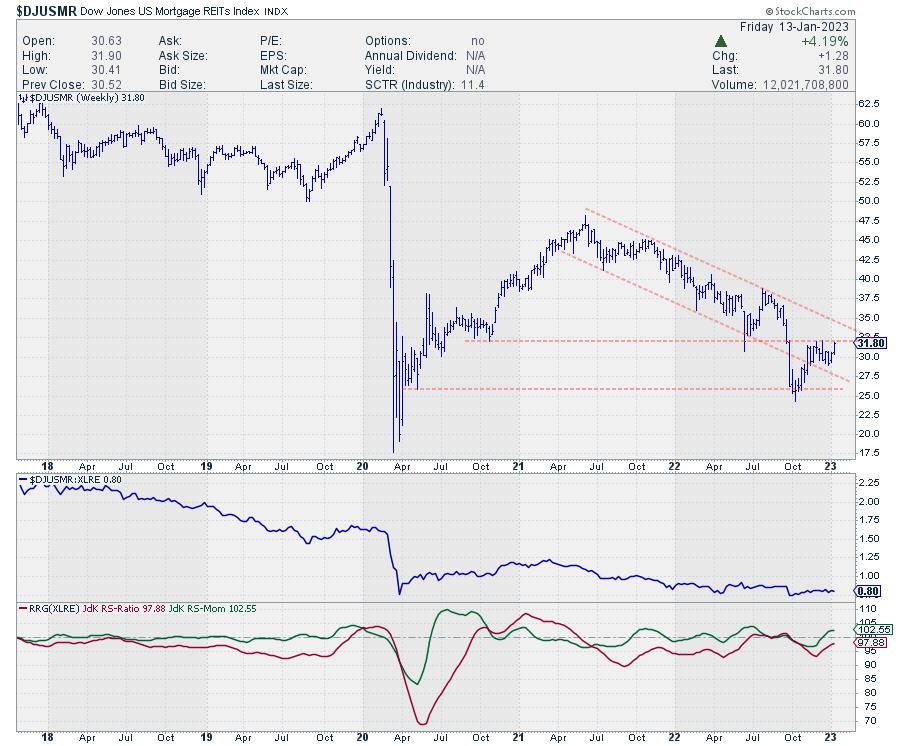Click the 'Friday 13-Jan-2023' date text

tap(794, 27)
